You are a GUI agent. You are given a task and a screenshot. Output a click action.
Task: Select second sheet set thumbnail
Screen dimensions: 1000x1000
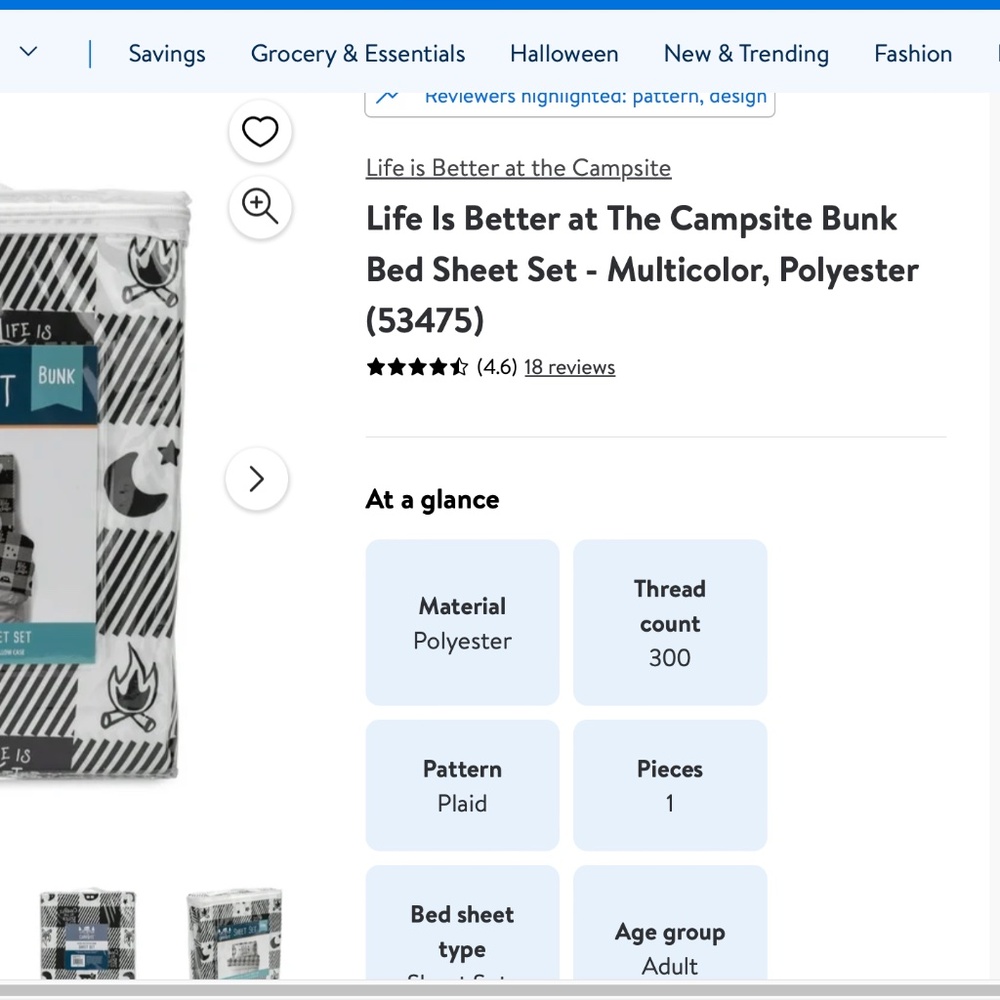click(x=235, y=934)
